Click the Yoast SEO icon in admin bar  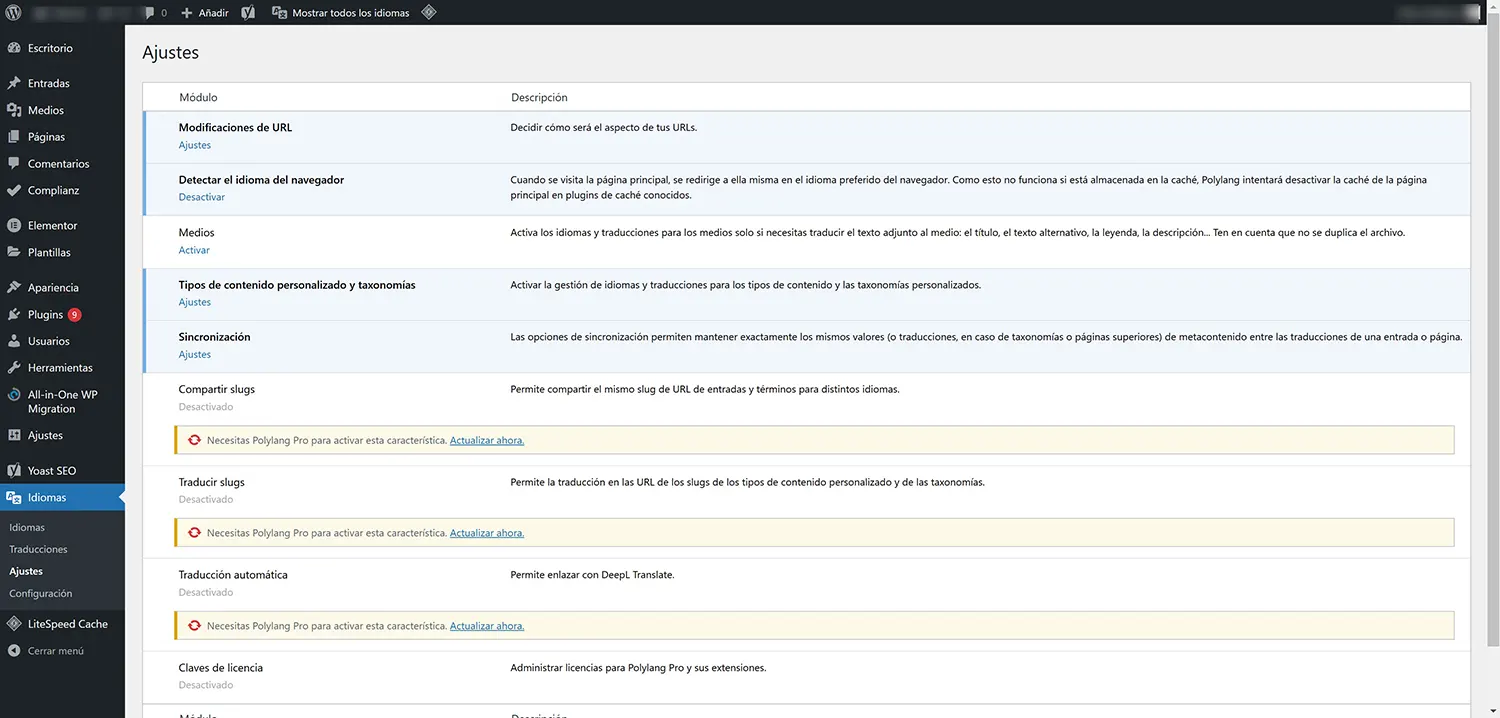tap(248, 13)
